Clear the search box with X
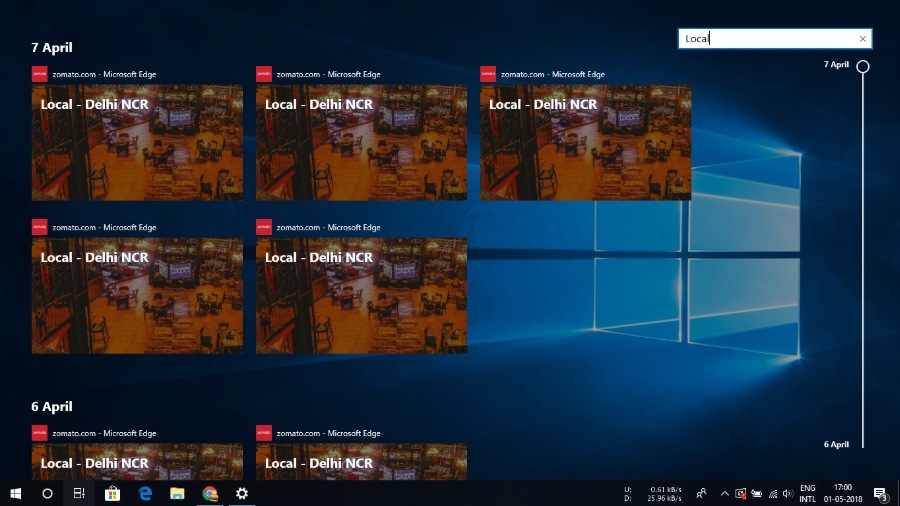The height and width of the screenshot is (506, 900). point(863,39)
